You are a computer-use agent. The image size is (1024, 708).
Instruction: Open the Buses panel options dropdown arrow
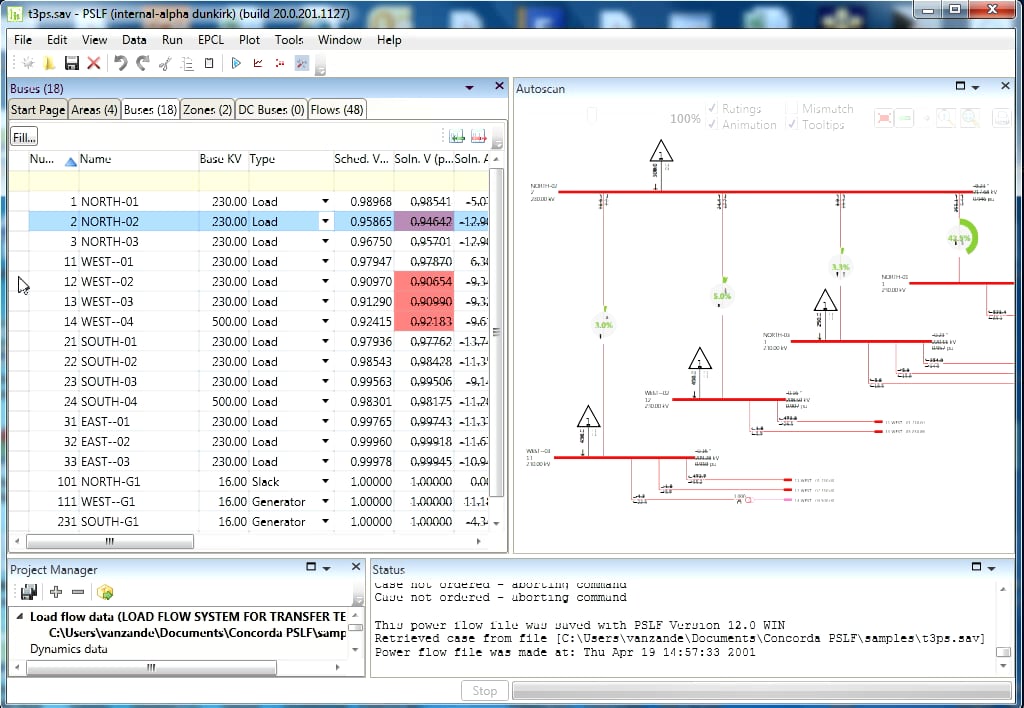(469, 88)
